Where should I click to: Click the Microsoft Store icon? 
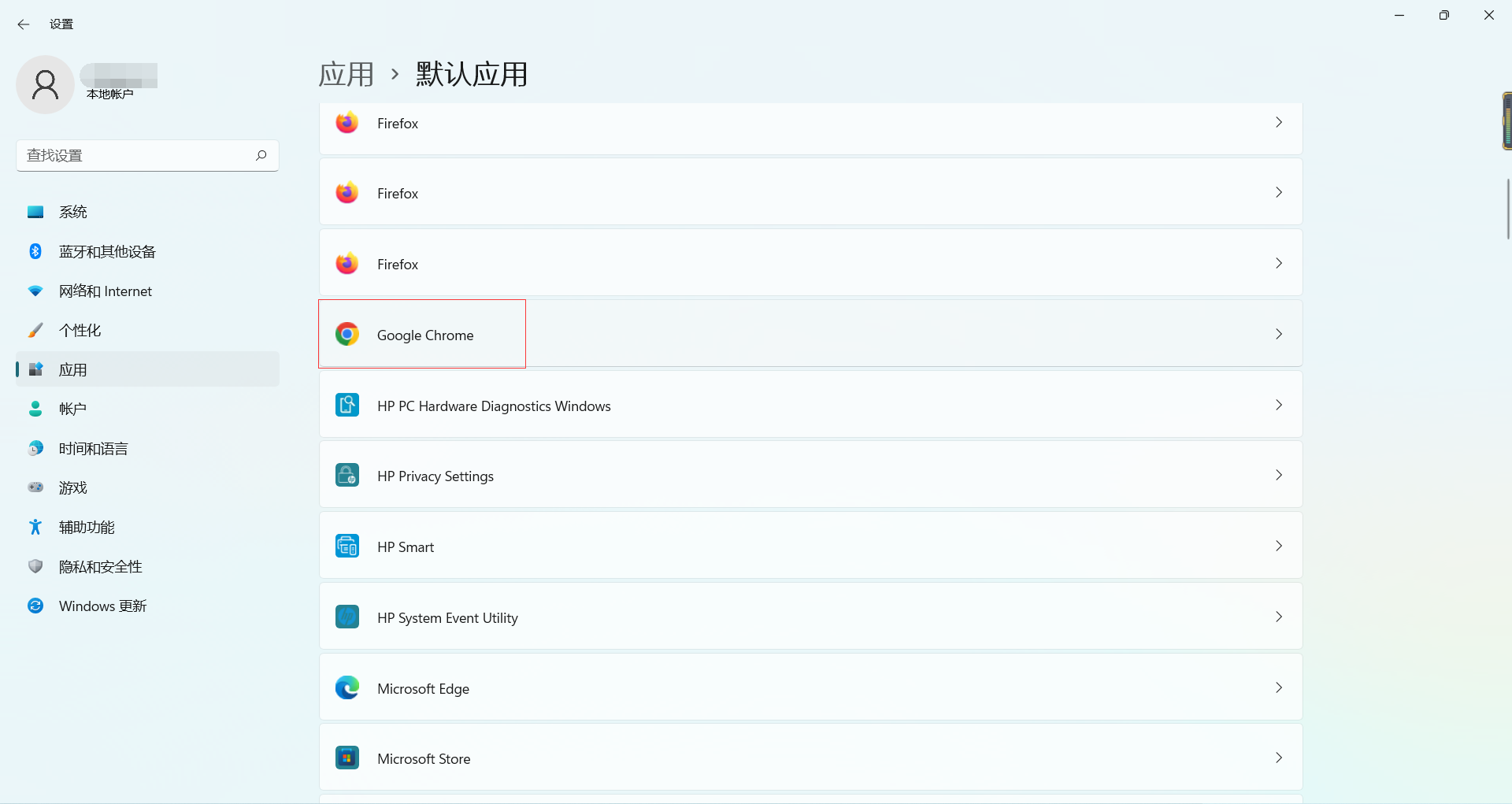(x=347, y=758)
